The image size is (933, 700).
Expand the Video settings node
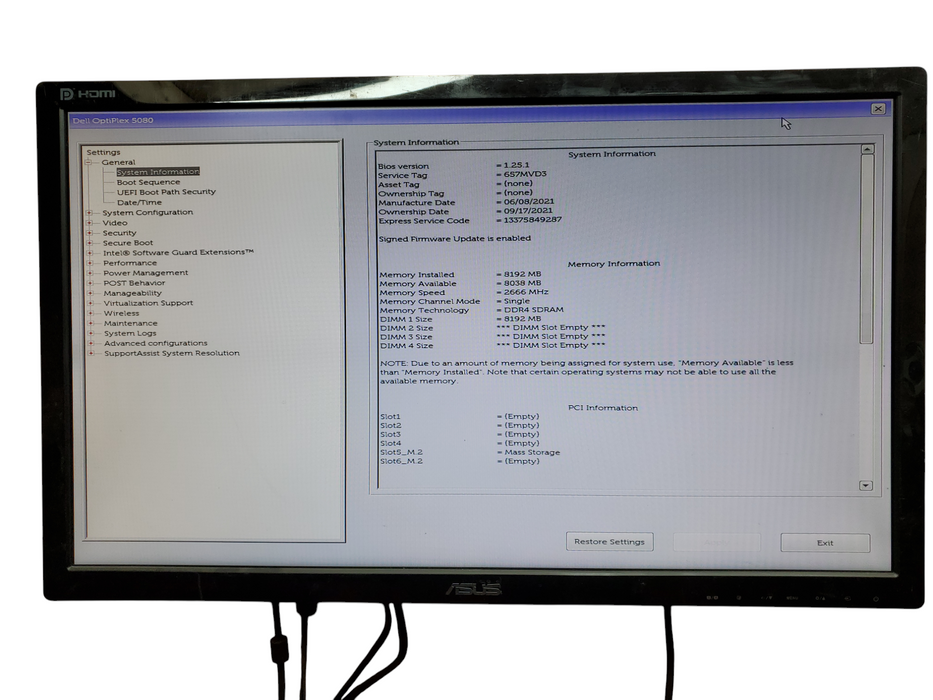click(x=89, y=223)
